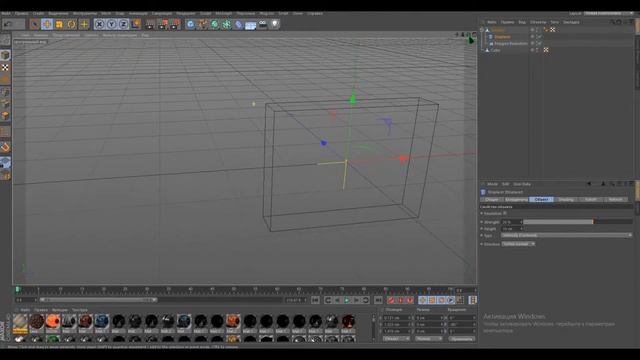
Task: Click the Render to Picture Viewer icon
Action: coord(163,24)
